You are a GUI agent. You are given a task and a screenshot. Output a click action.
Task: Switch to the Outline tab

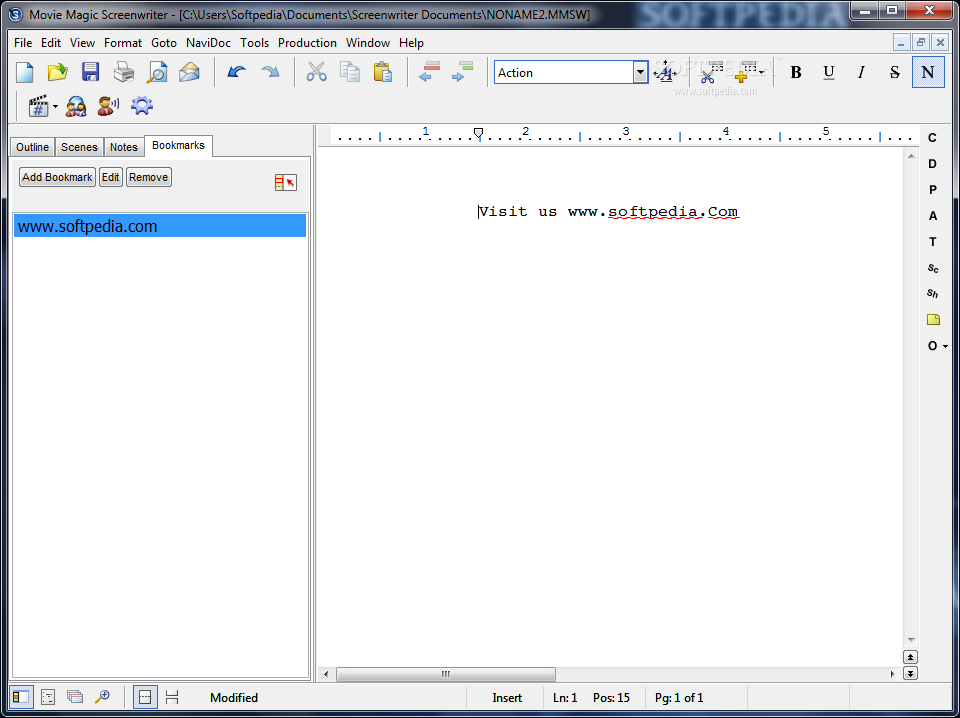click(x=32, y=147)
